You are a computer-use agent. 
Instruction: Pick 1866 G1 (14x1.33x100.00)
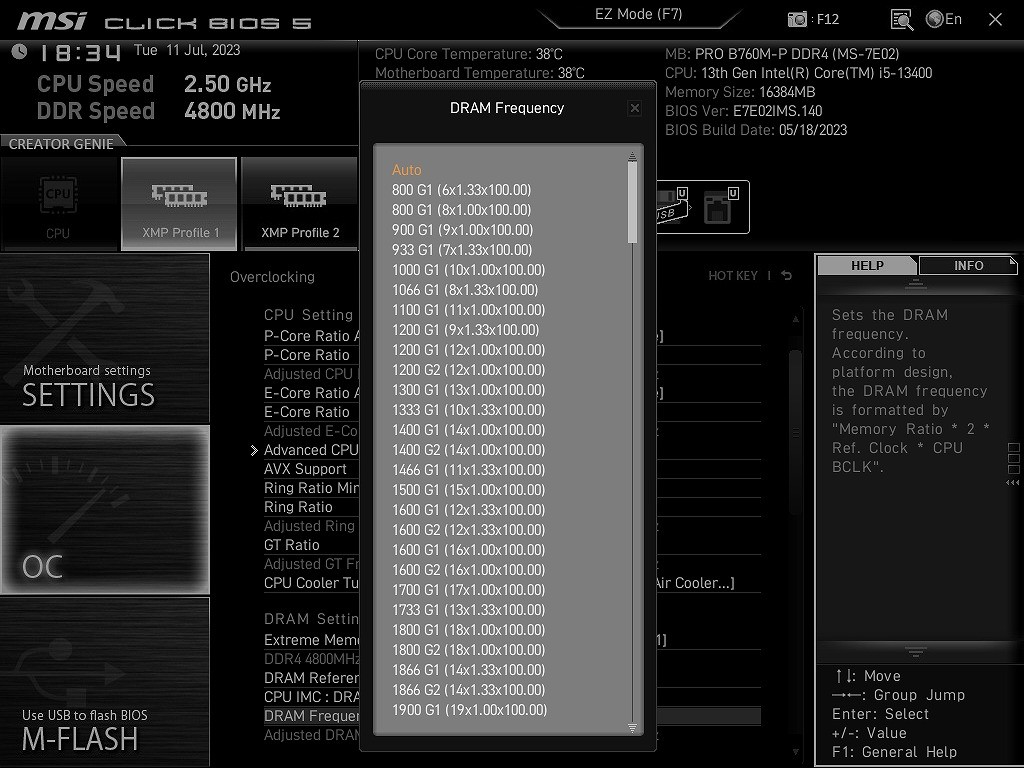point(468,670)
